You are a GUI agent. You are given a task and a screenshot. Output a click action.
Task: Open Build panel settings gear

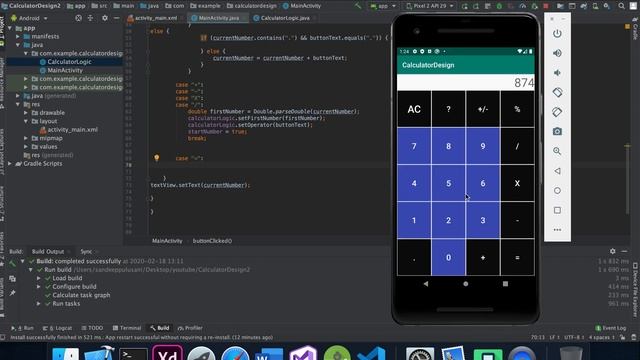point(612,251)
